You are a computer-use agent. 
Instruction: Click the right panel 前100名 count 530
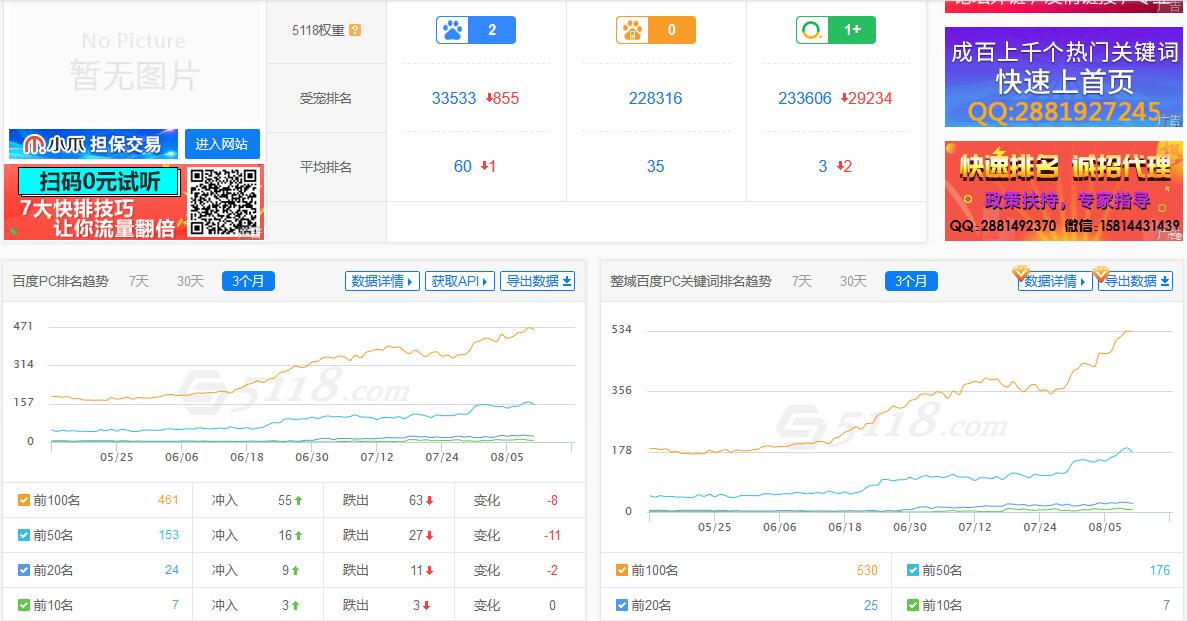pyautogui.click(x=867, y=570)
